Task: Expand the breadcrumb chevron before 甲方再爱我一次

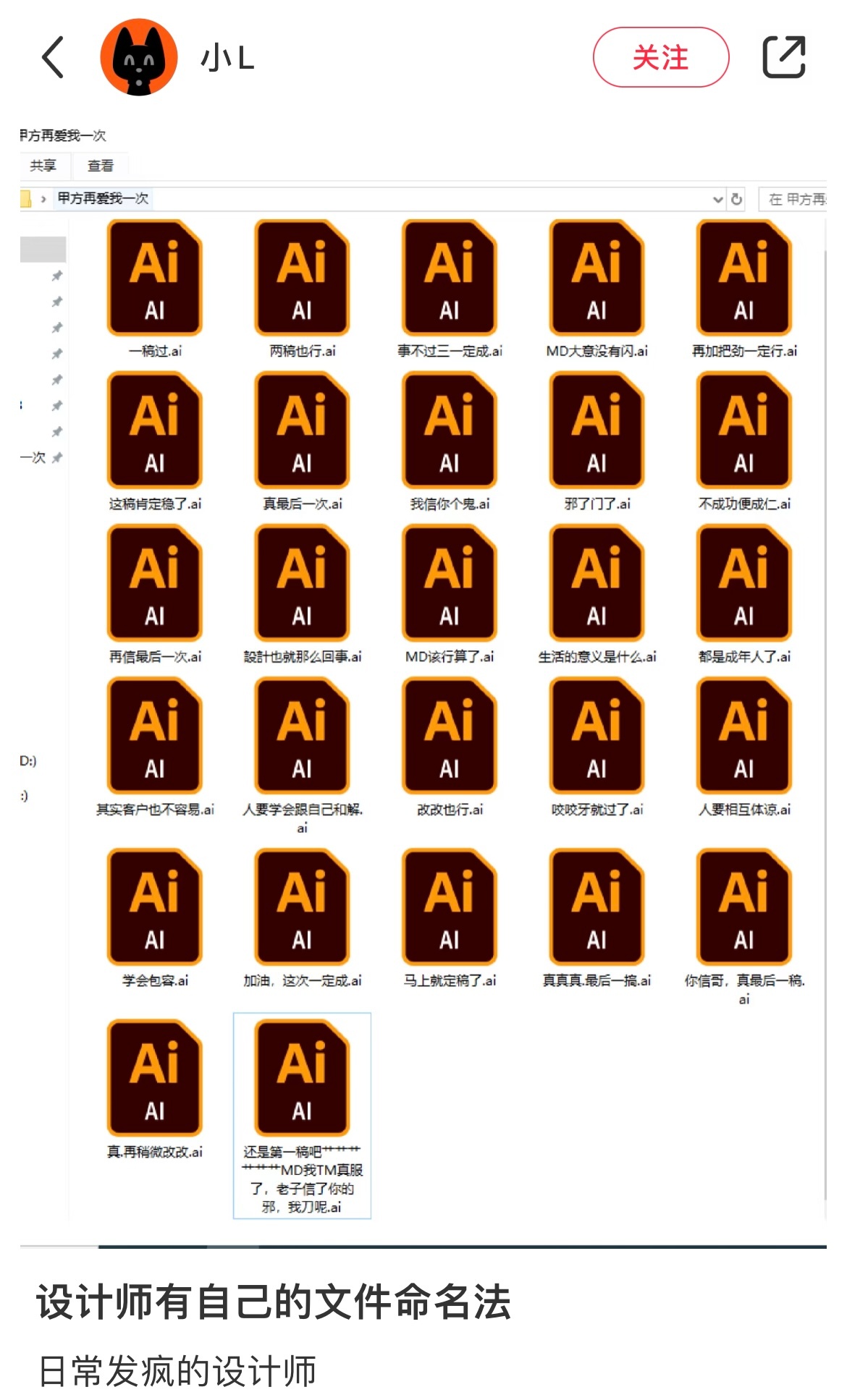Action: 43,199
